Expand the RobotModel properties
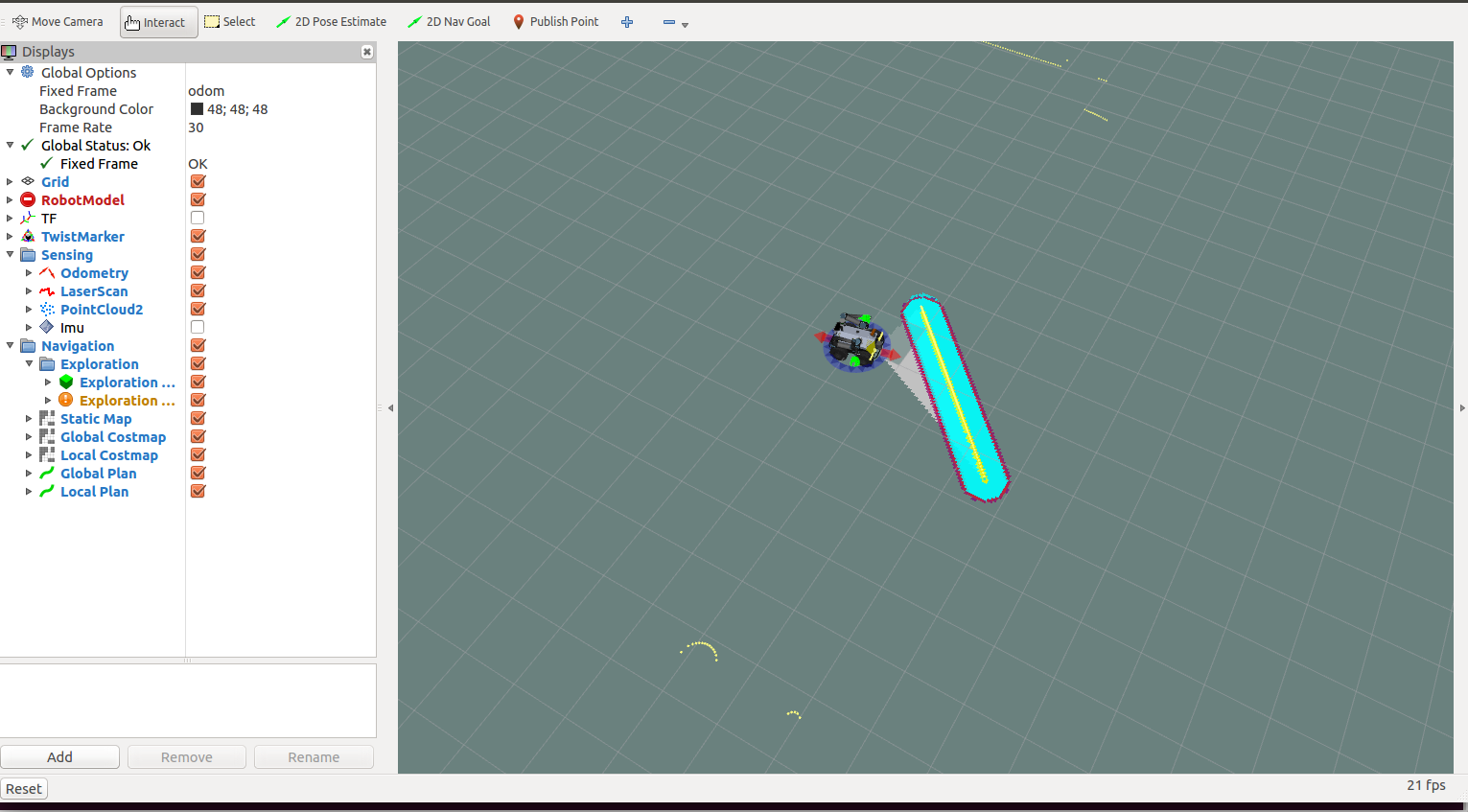The width and height of the screenshot is (1468, 812). click(x=10, y=199)
